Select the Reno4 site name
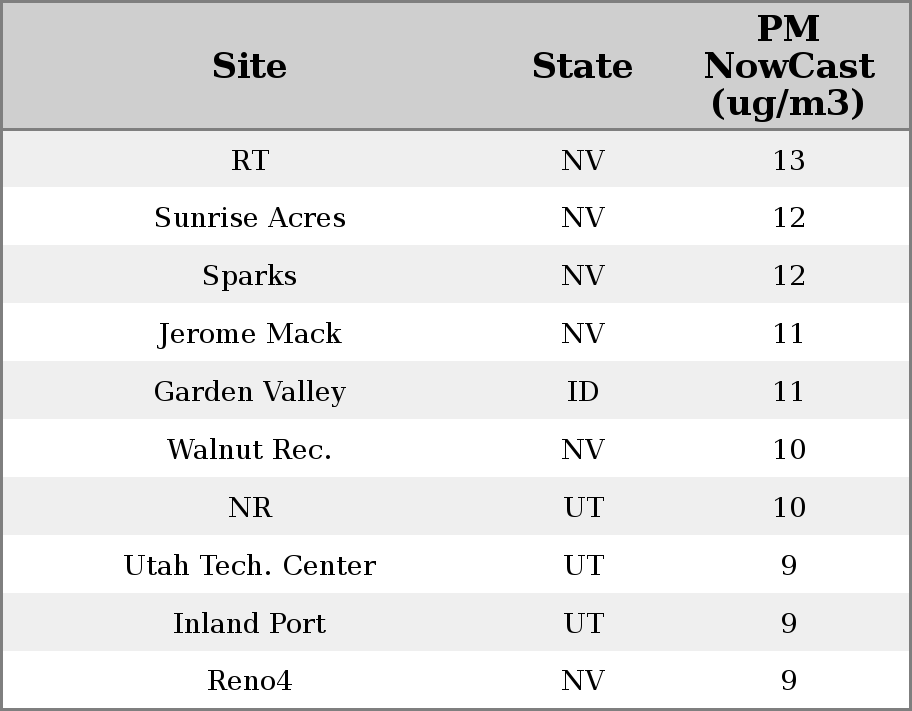The width and height of the screenshot is (912, 711). (x=250, y=681)
